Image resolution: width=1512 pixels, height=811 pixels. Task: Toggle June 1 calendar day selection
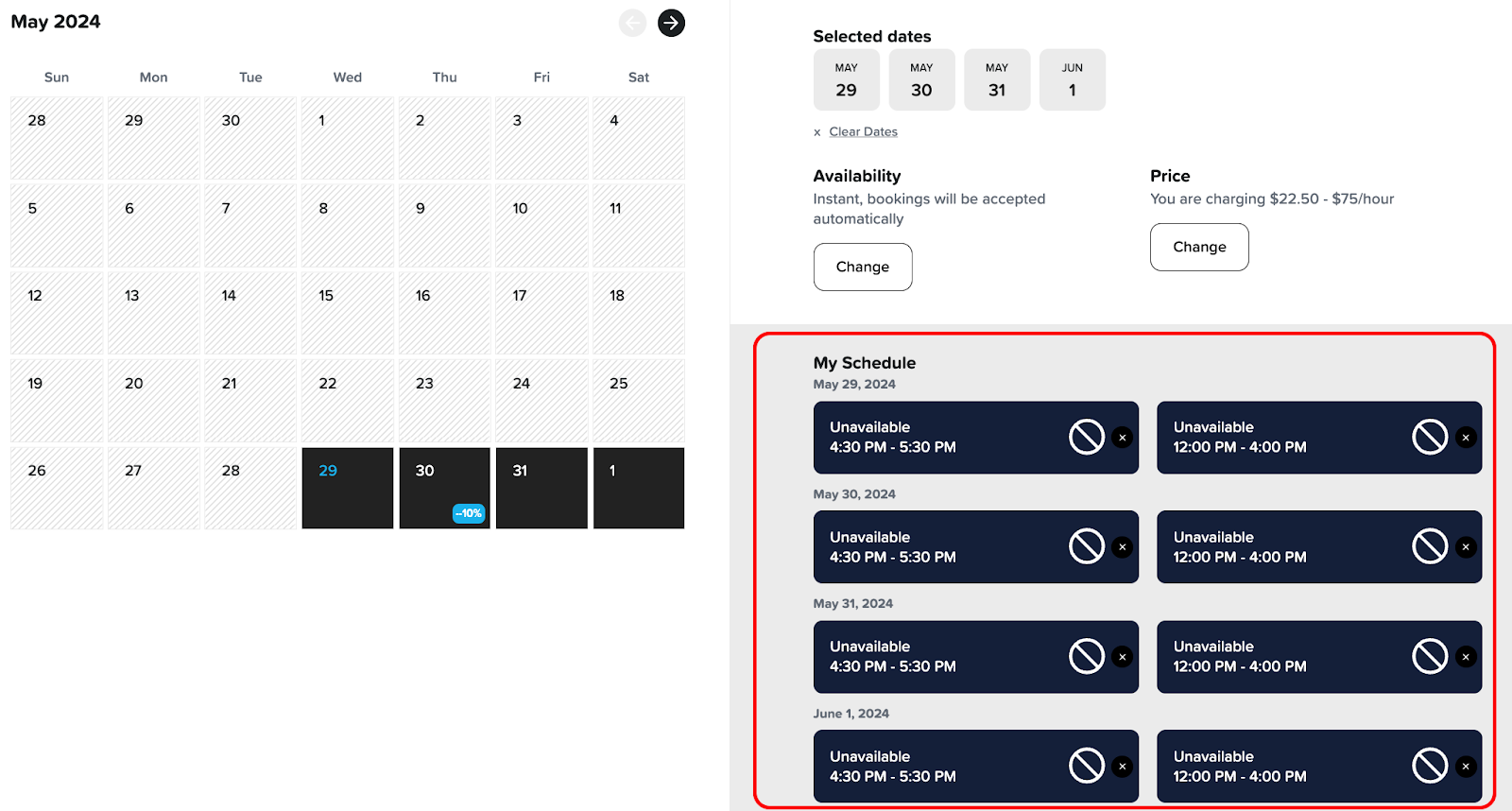point(638,488)
